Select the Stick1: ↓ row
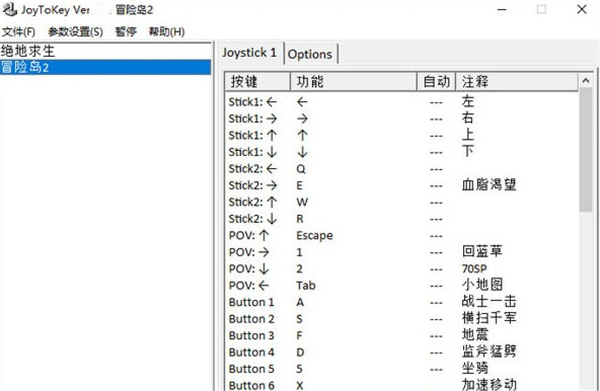The image size is (600, 391). (x=402, y=152)
